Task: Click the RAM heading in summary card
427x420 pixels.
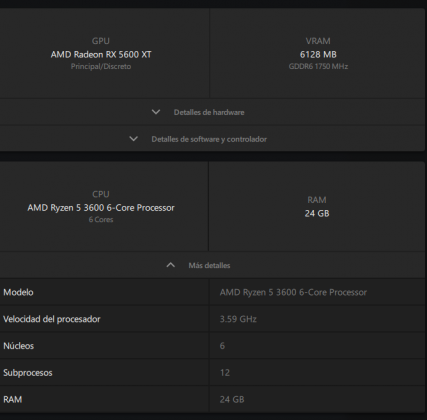Action: pyautogui.click(x=317, y=200)
